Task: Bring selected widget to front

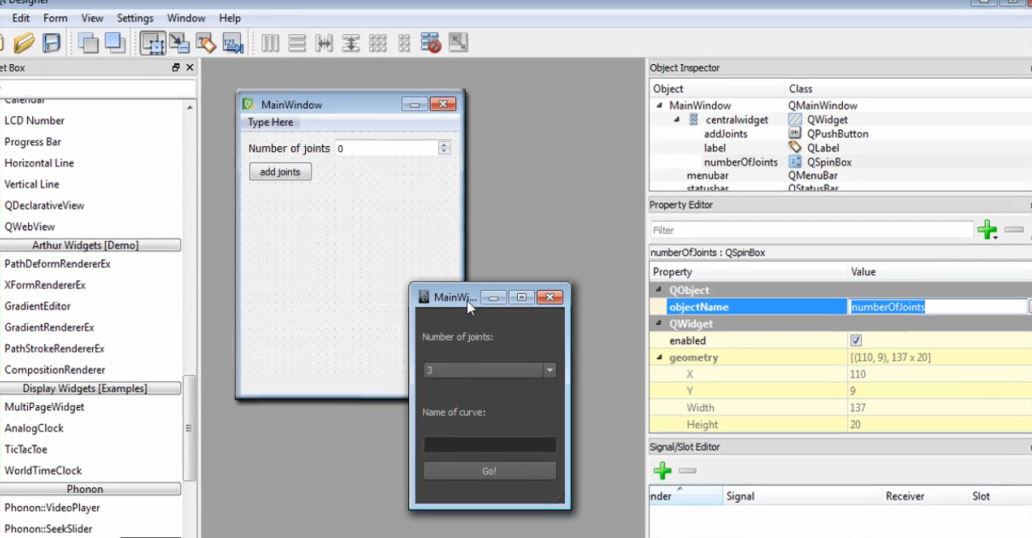Action: 115,43
